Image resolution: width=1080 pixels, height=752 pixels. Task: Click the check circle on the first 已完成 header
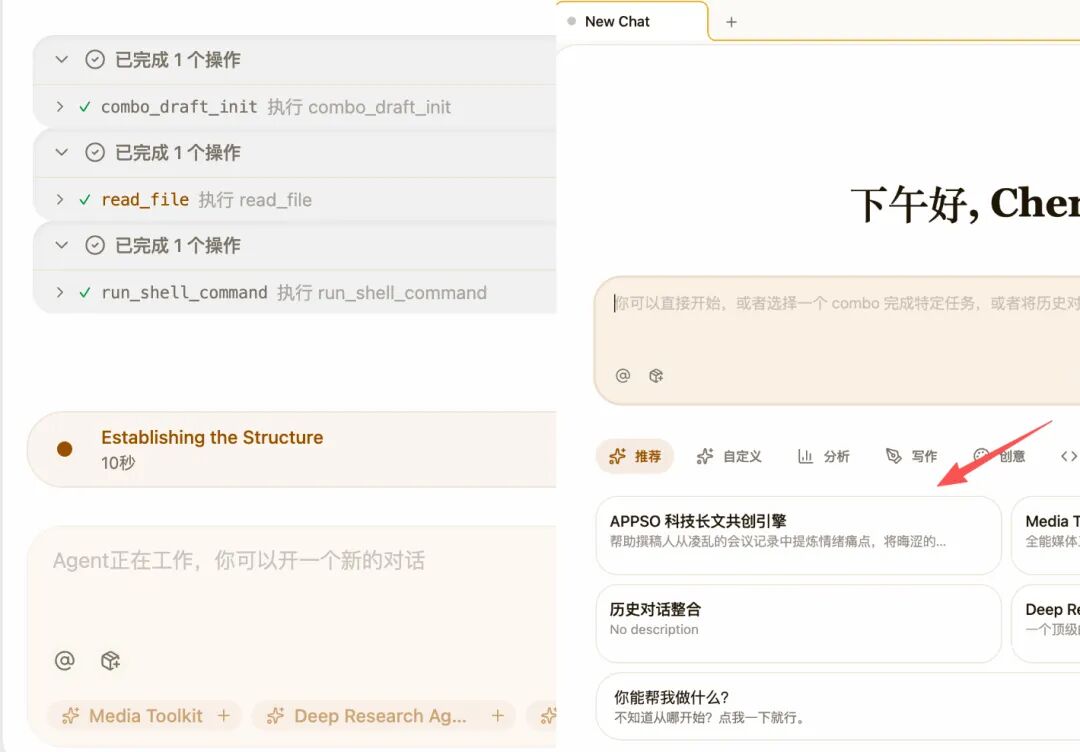95,59
